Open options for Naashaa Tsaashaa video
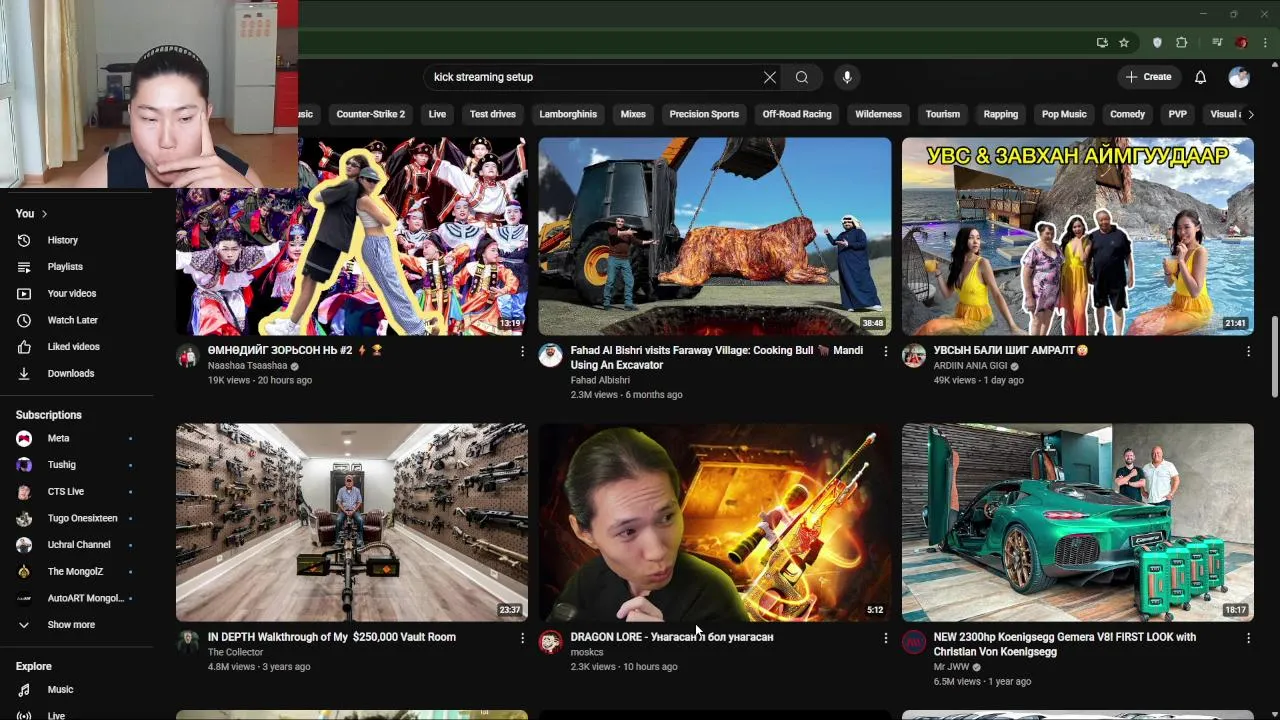 [522, 352]
